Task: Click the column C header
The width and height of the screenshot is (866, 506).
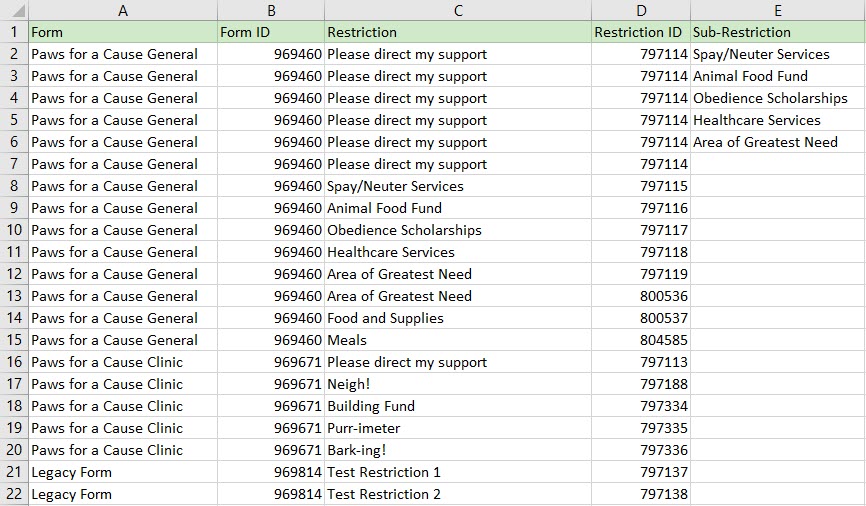Action: point(458,10)
